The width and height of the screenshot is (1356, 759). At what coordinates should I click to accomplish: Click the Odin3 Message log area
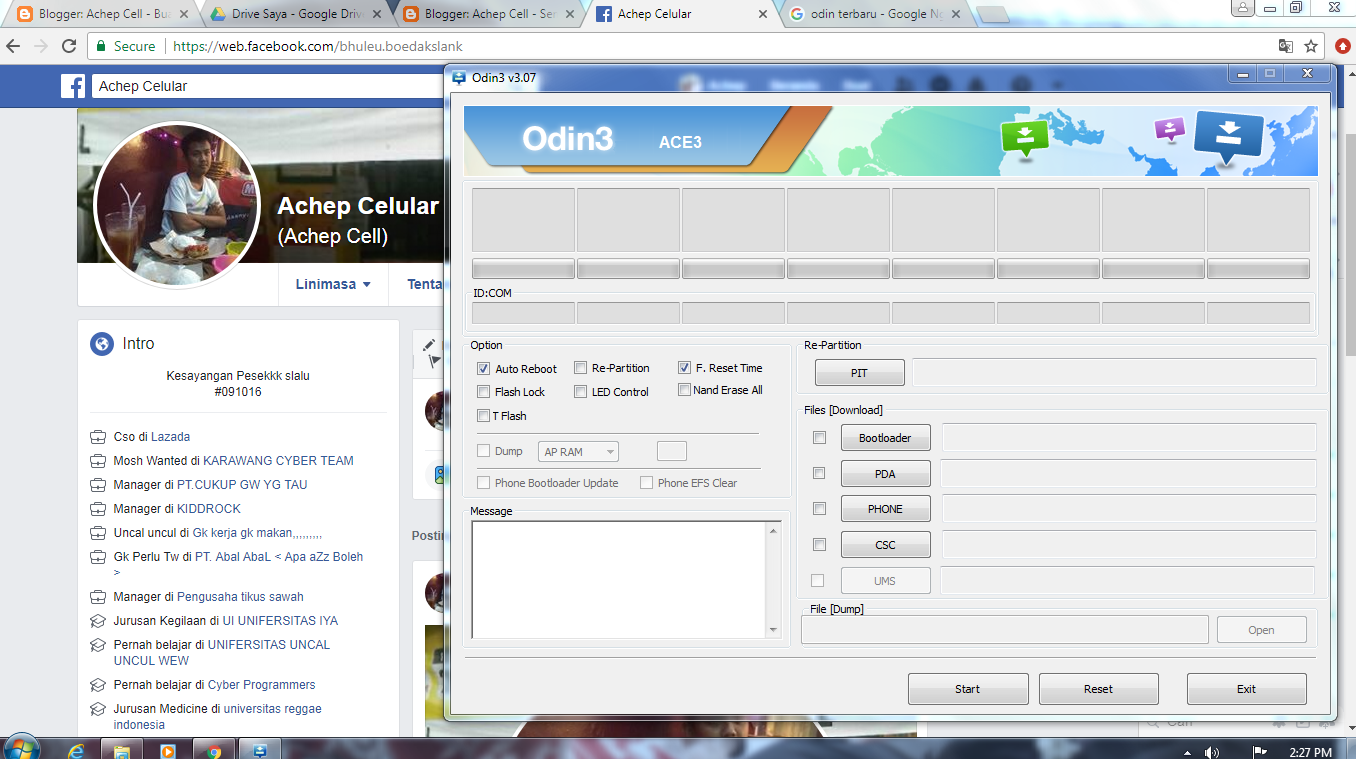pos(619,579)
